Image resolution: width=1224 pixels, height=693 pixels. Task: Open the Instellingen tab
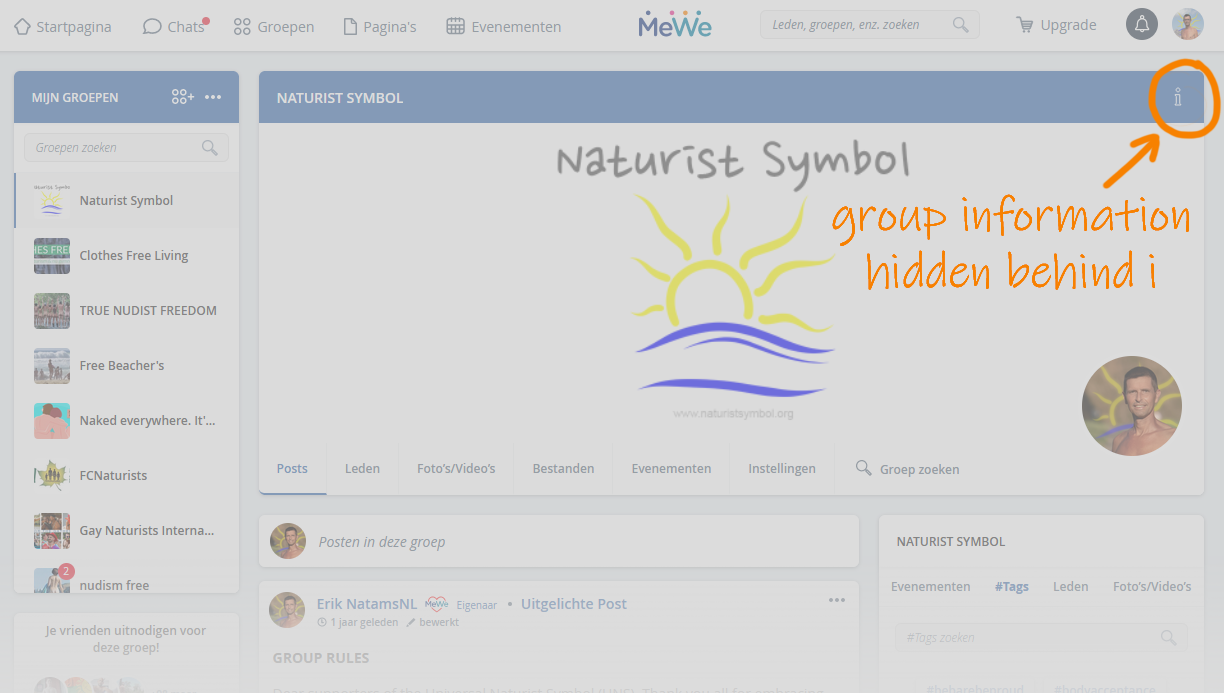click(782, 468)
